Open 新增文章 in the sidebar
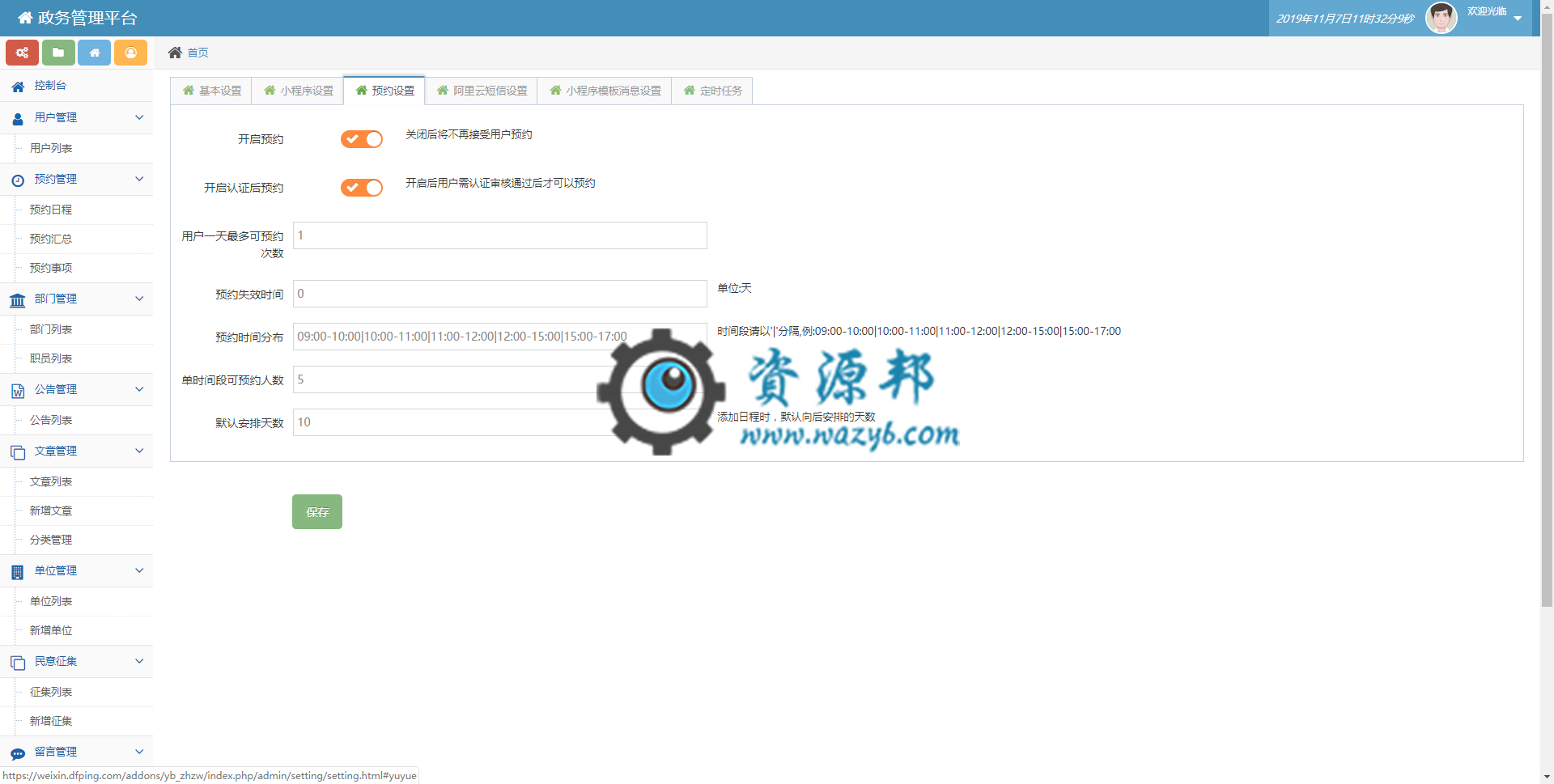This screenshot has width=1554, height=784. click(51, 511)
